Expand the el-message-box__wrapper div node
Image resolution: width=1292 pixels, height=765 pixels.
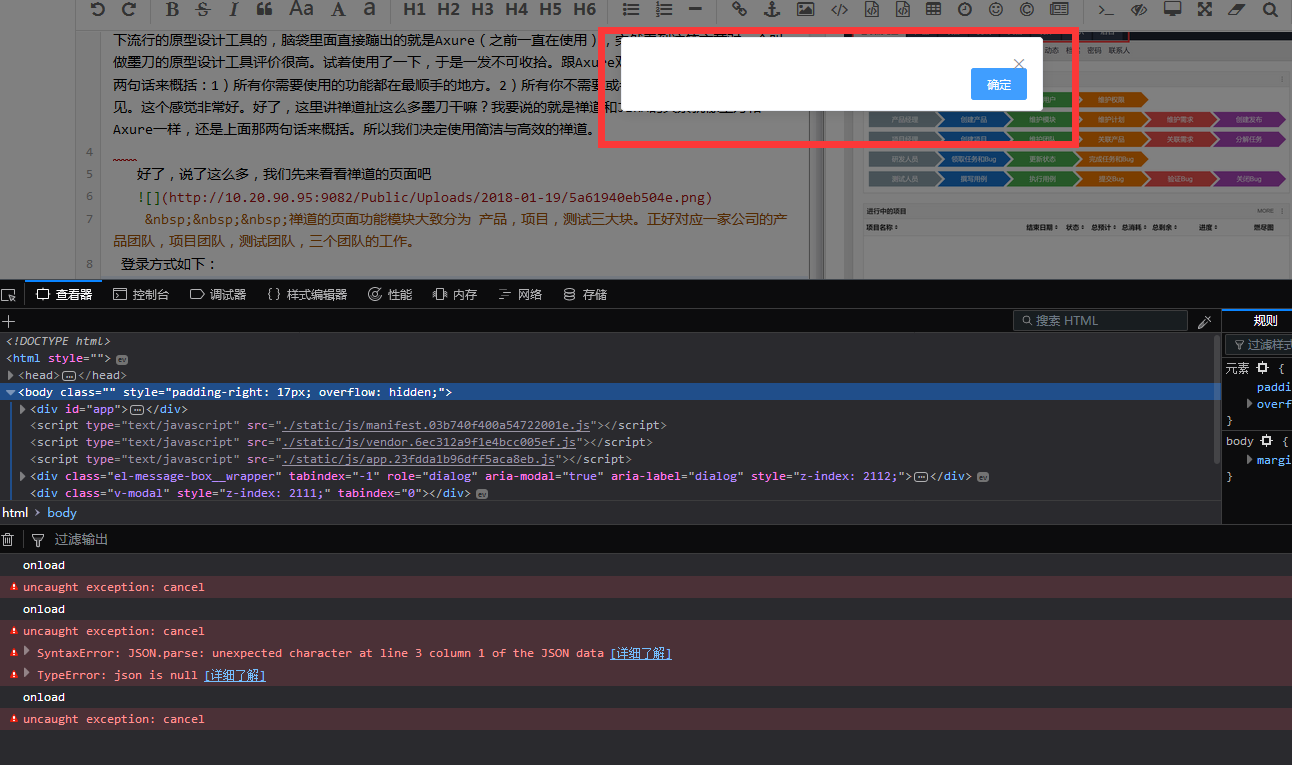23,476
